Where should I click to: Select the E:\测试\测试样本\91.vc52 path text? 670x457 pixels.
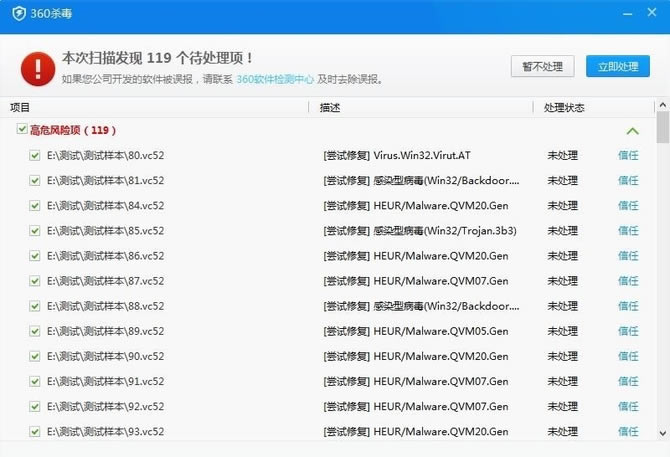(106, 381)
